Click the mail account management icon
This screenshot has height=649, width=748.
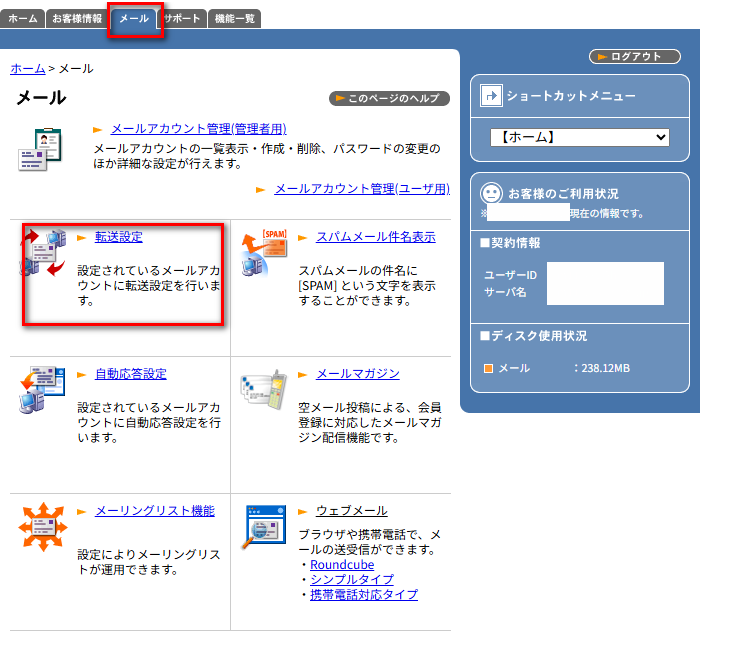coord(40,150)
